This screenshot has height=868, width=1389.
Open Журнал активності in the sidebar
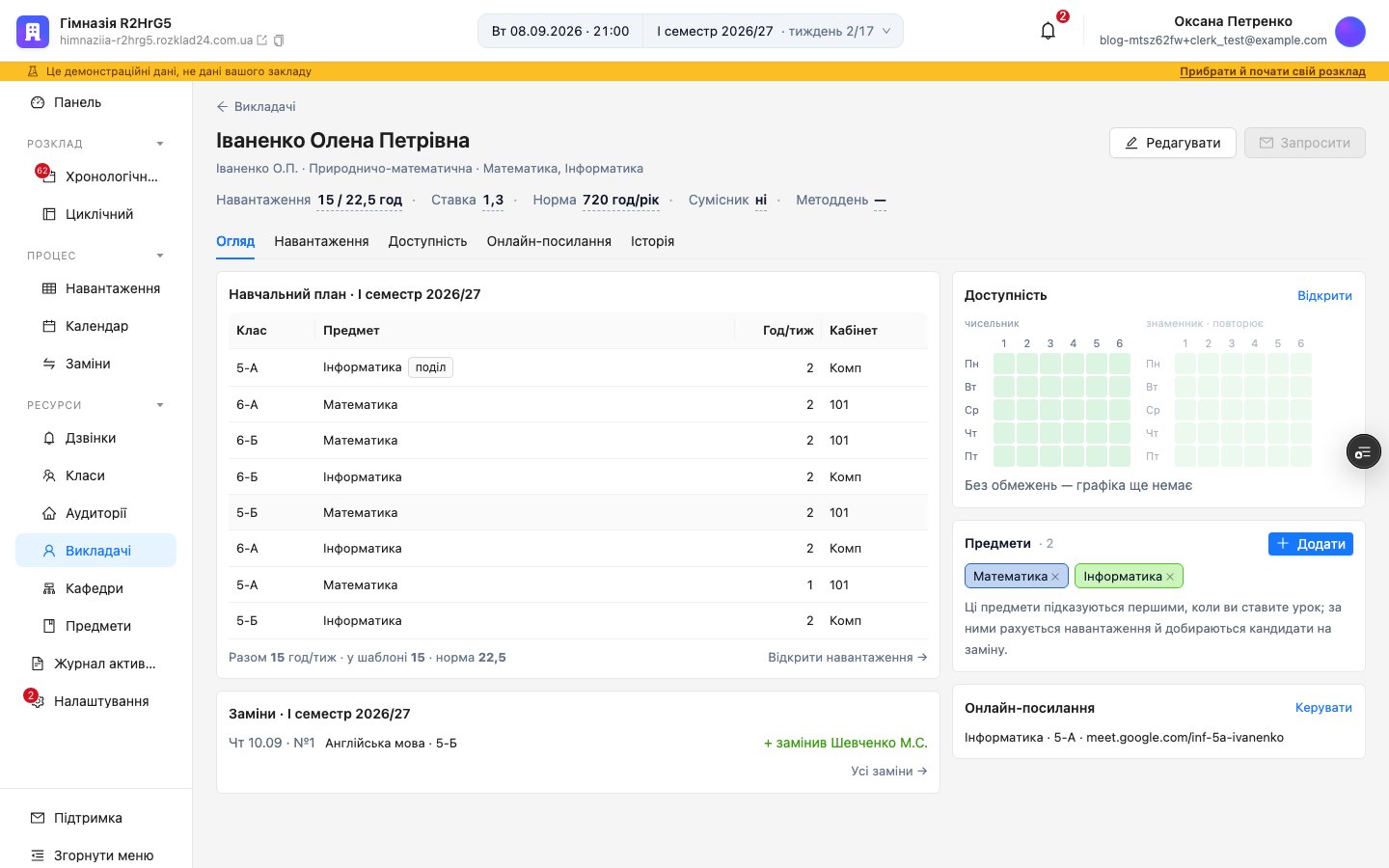[96, 664]
